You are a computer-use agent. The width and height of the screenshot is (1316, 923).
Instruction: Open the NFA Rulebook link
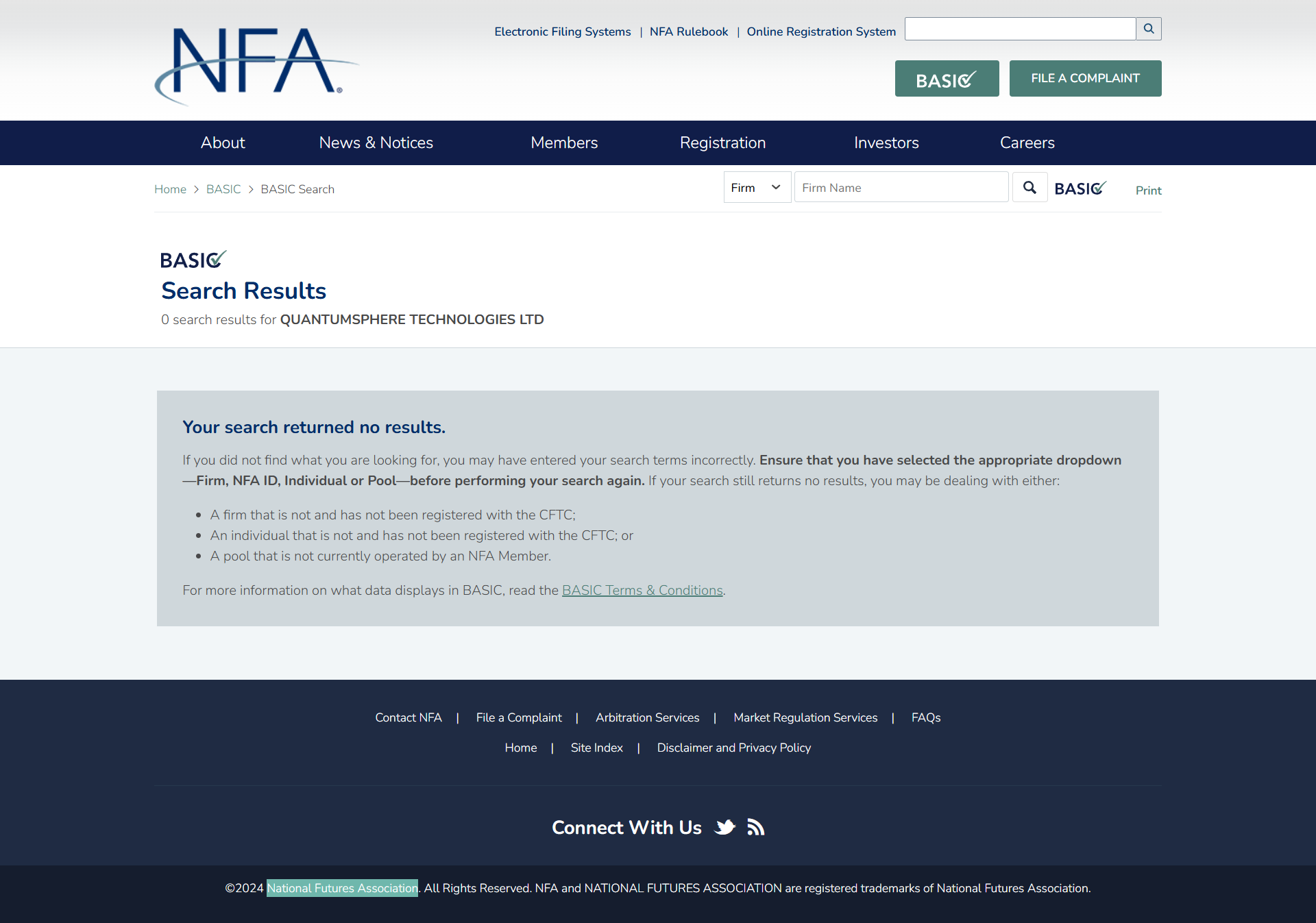(689, 32)
